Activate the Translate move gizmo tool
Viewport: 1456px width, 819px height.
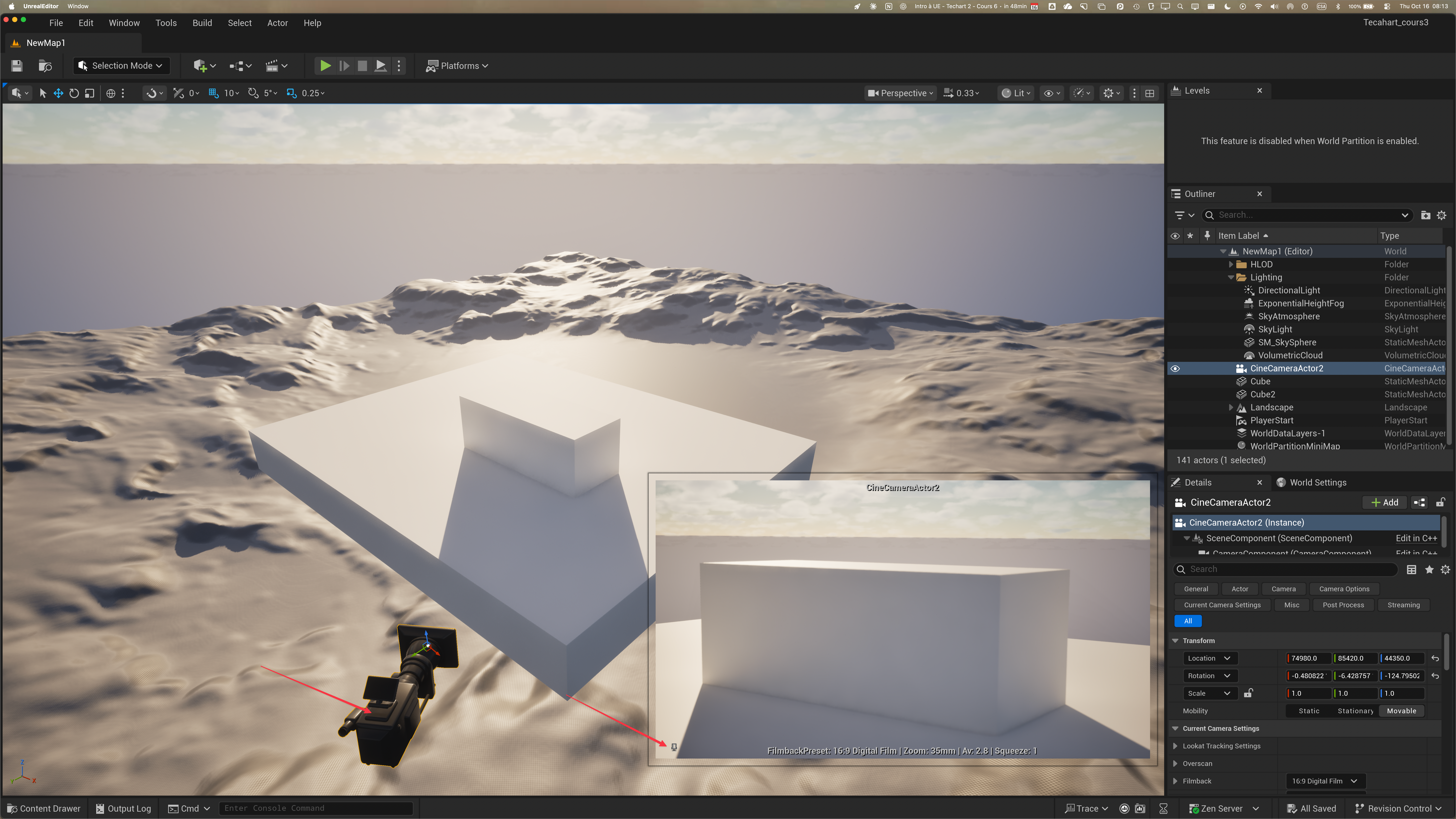pos(58,93)
